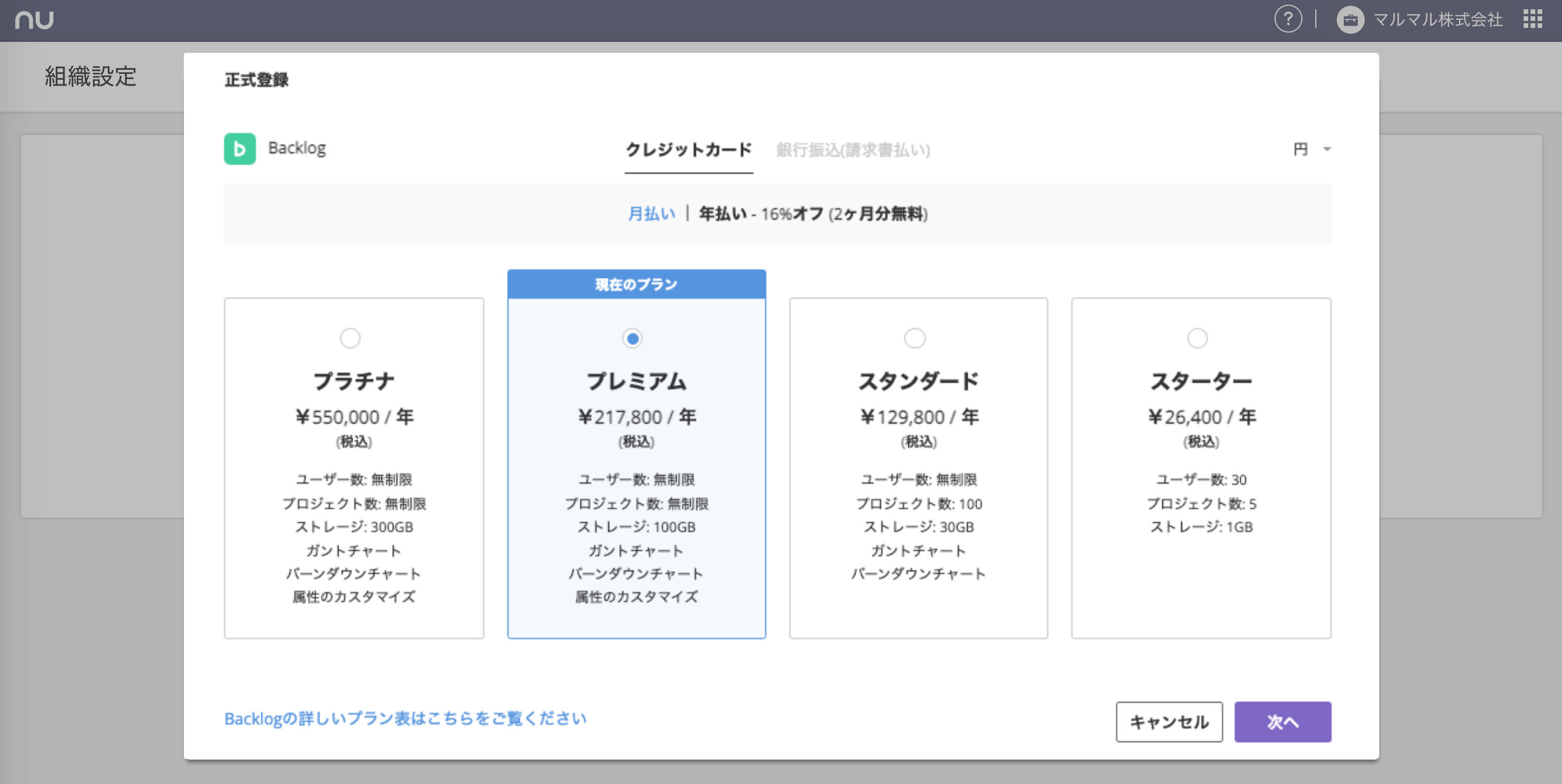Screen dimensions: 1562x784
Task: Switch to 銀行振込(請求書払い) tab
Action: pyautogui.click(x=853, y=149)
